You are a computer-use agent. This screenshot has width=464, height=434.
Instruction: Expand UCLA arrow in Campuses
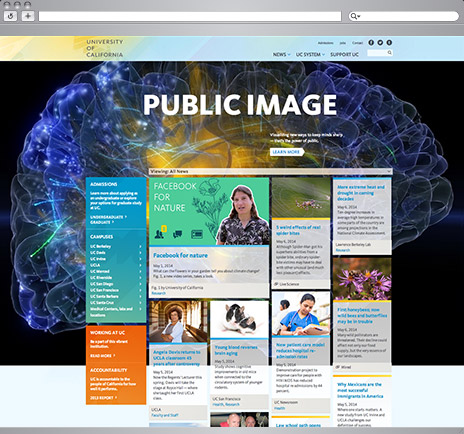tap(140, 265)
